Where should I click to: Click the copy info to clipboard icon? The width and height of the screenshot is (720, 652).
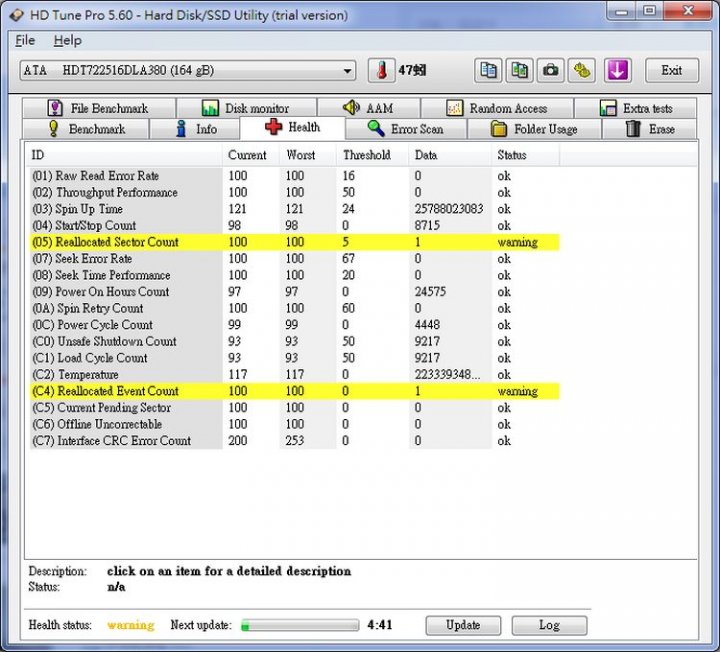(x=488, y=71)
